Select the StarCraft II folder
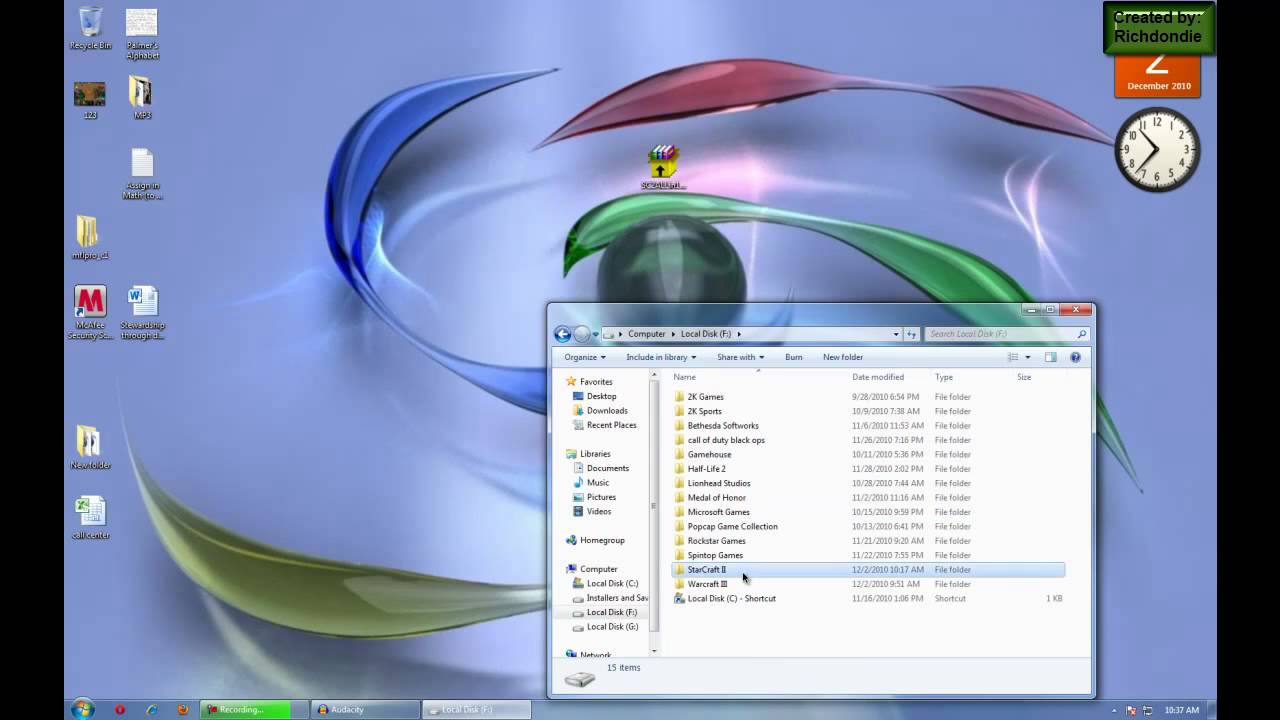This screenshot has width=1280, height=720. pyautogui.click(x=868, y=569)
